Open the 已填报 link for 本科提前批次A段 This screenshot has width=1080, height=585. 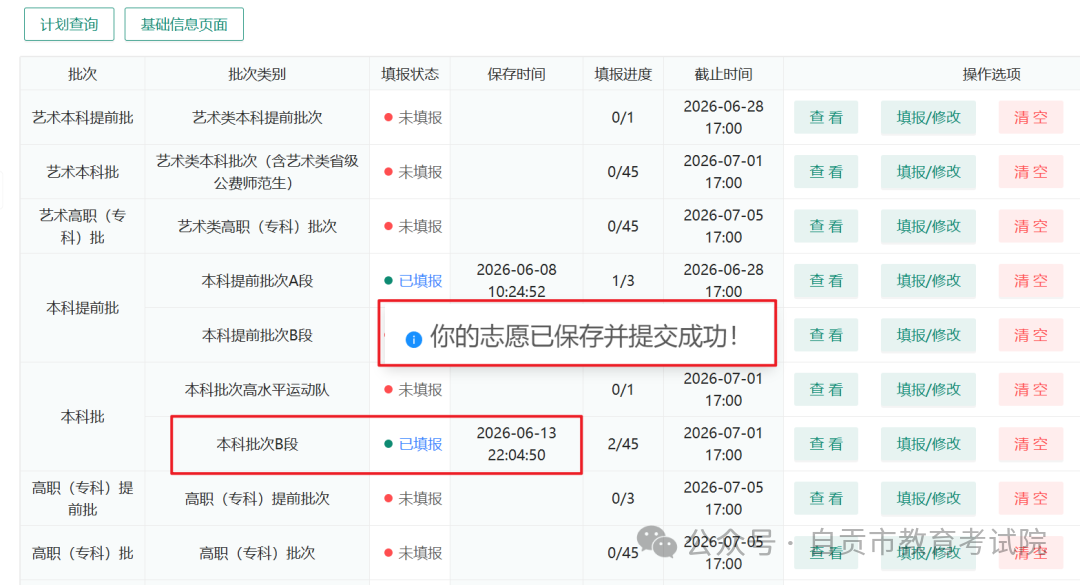420,280
